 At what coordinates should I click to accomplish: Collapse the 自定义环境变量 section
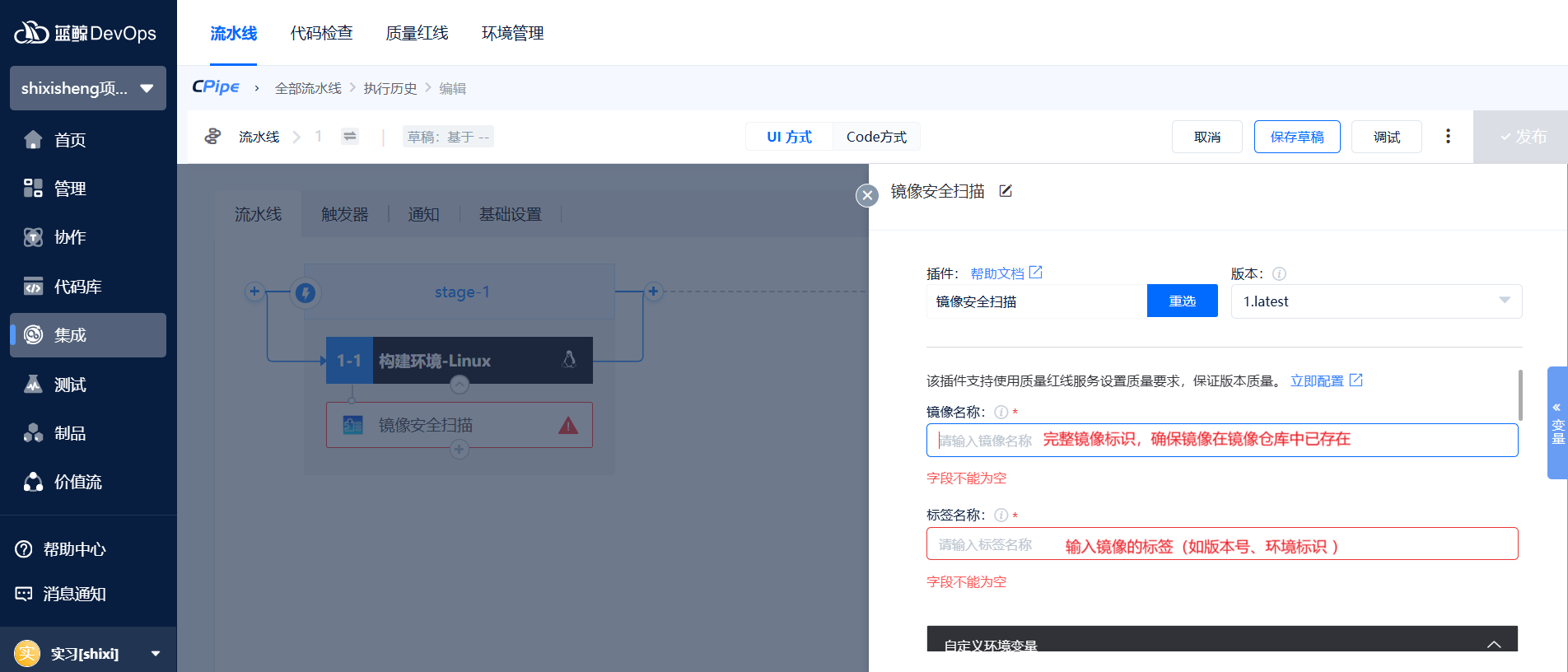point(1493,644)
